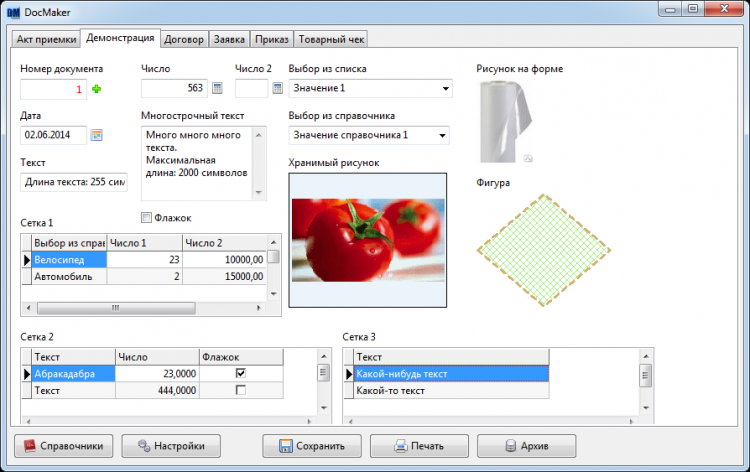Uncheck the Флажок box in Абракадабра row

(241, 373)
